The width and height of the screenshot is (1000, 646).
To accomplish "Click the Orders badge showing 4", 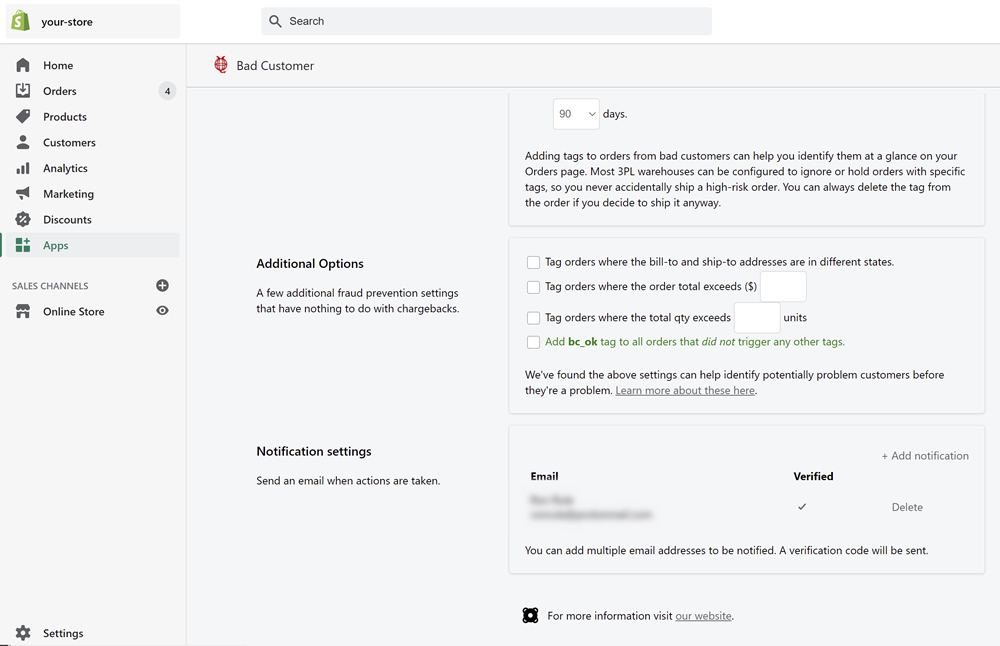I will pos(167,91).
